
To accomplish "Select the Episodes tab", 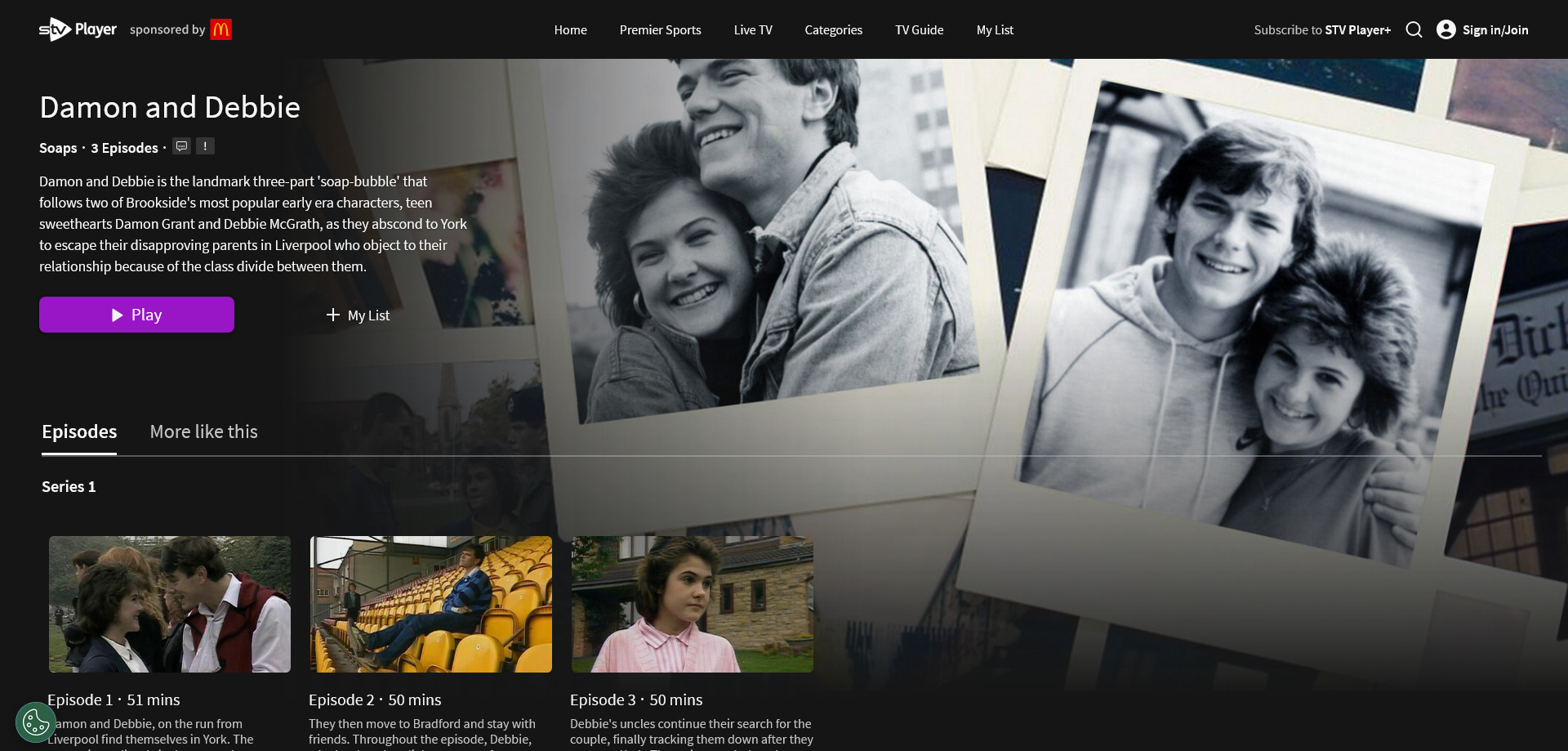I will click(x=79, y=431).
